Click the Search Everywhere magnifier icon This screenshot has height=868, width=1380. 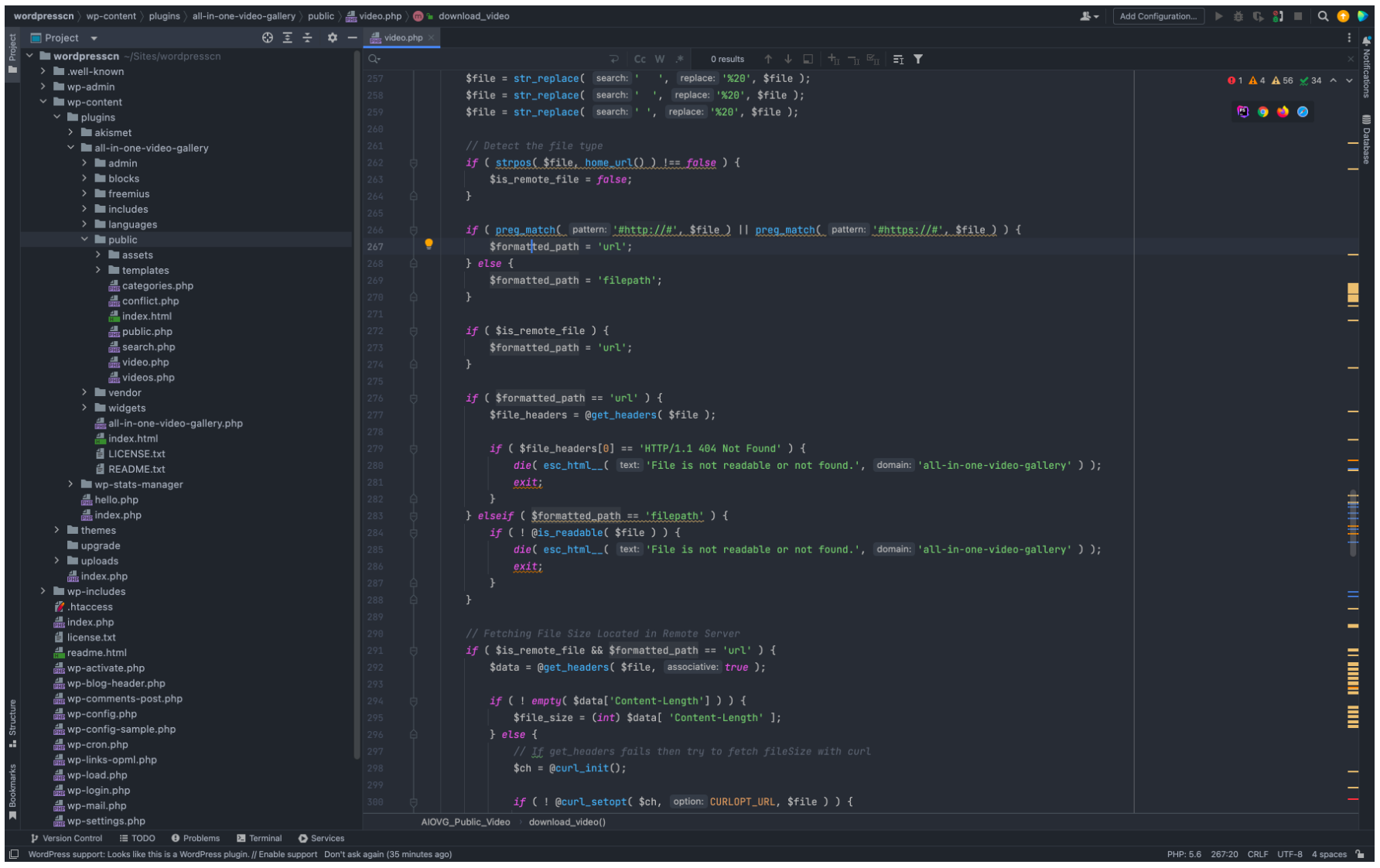1323,16
